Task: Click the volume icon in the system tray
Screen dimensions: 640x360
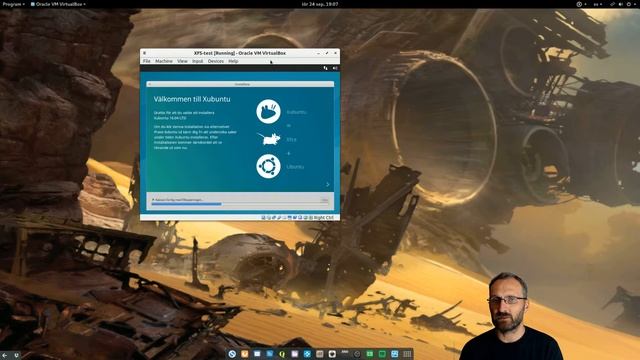Action: point(620,4)
